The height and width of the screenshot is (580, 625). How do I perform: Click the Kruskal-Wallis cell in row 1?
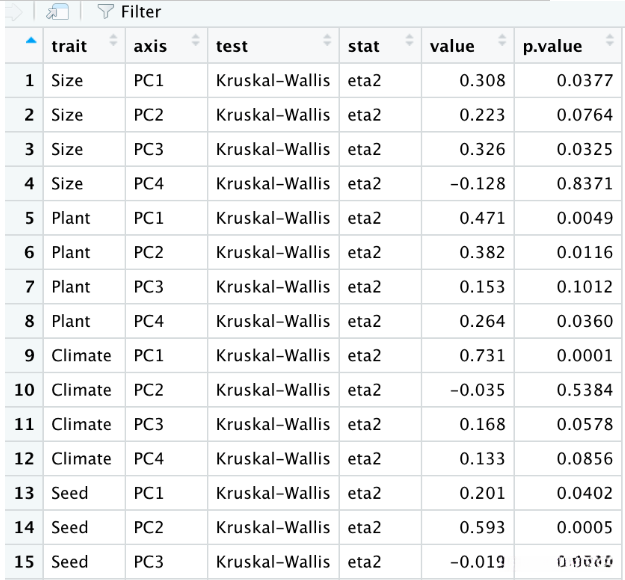(x=272, y=80)
